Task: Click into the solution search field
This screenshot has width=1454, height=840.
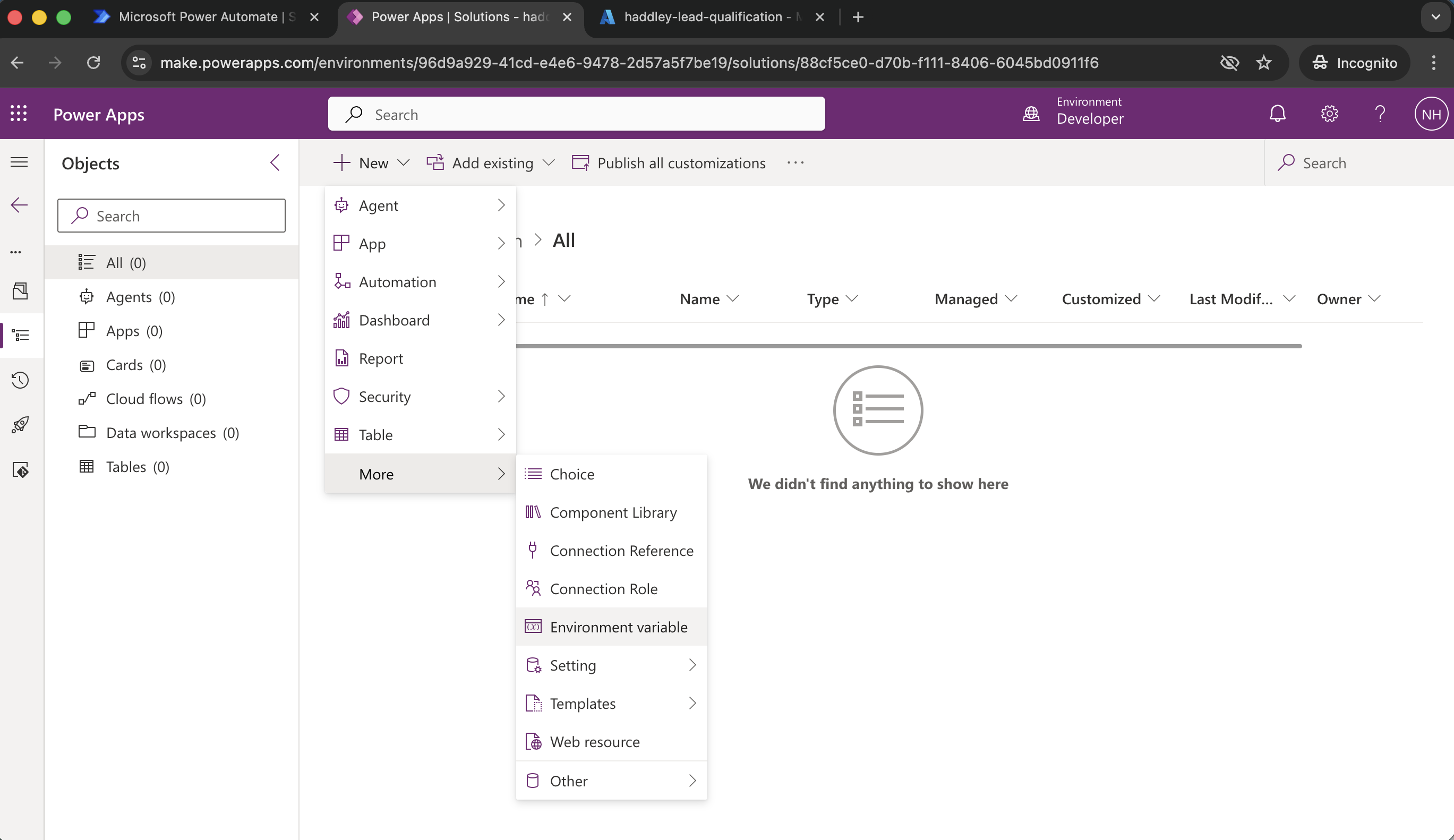Action: pyautogui.click(x=172, y=215)
